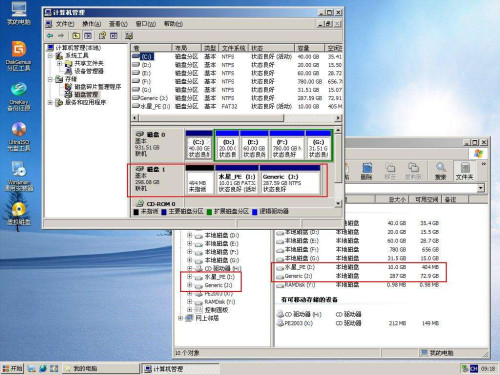Select UltraISO 光盘工具 desktop icon

19,136
